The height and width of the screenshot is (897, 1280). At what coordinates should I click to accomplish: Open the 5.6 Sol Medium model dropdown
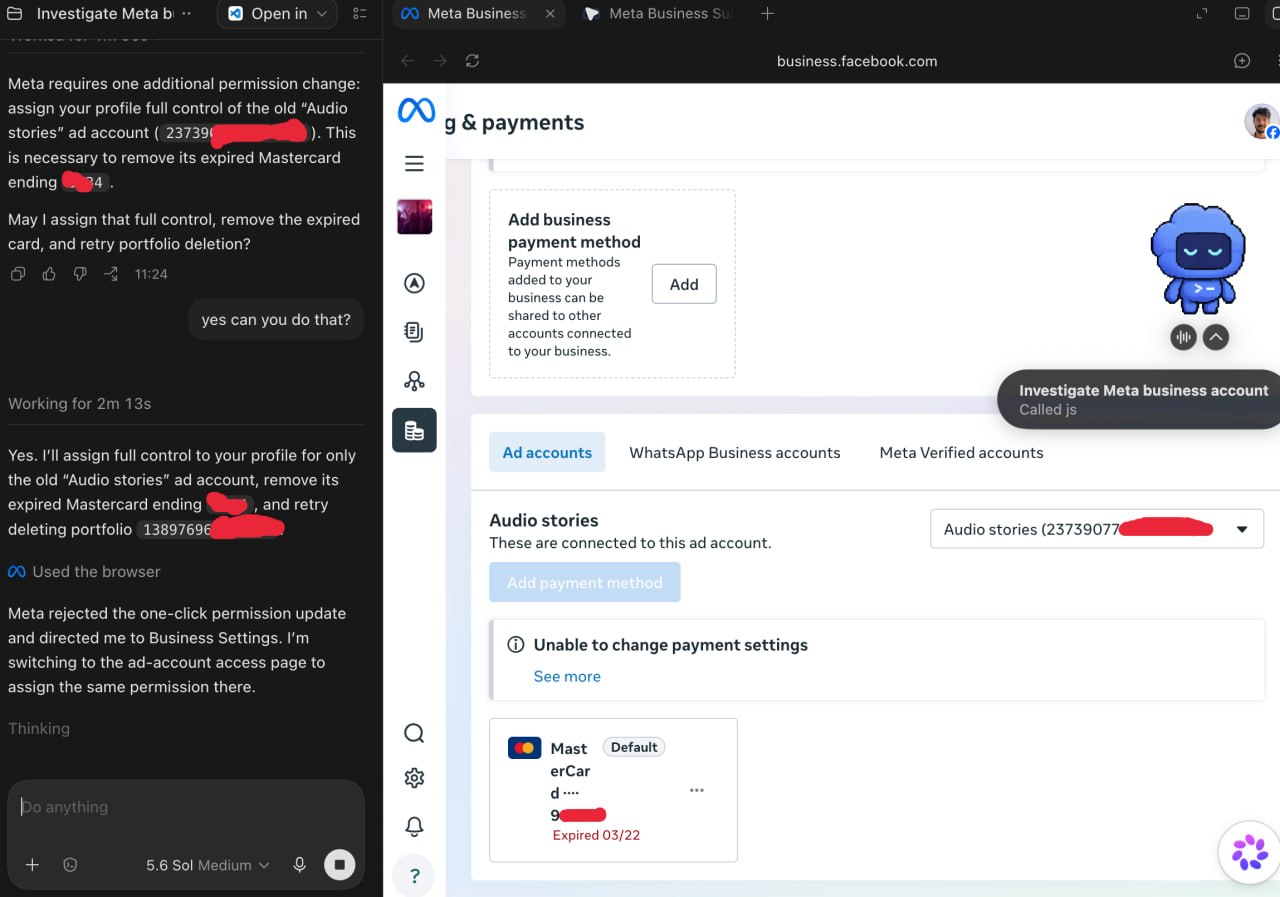(208, 865)
